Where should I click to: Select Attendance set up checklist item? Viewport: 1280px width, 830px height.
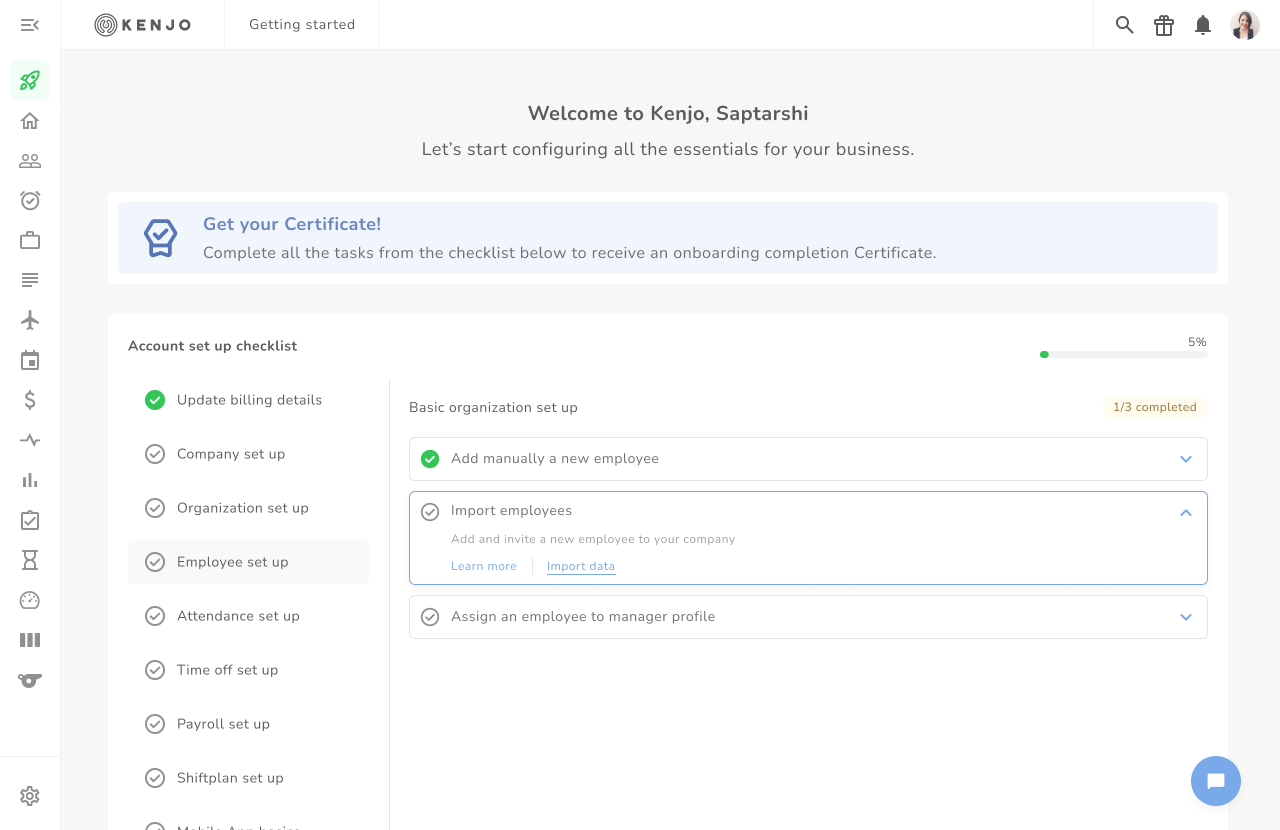(238, 616)
